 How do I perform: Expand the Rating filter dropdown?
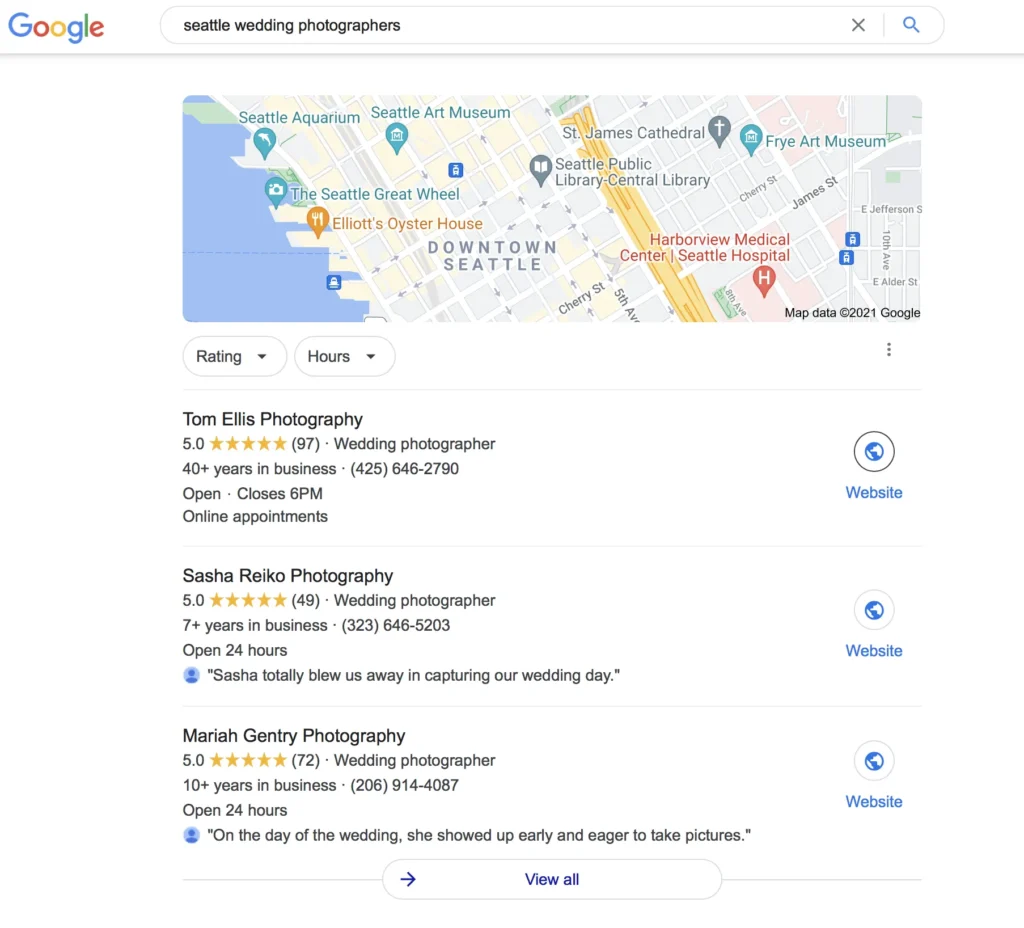coord(234,357)
